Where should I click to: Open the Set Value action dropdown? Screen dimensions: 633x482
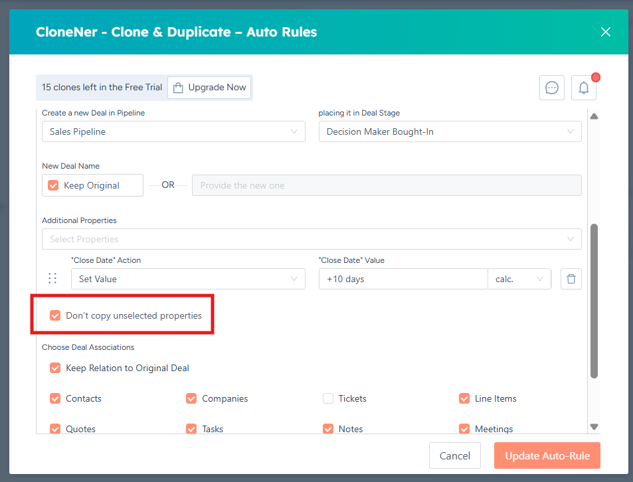click(x=188, y=279)
